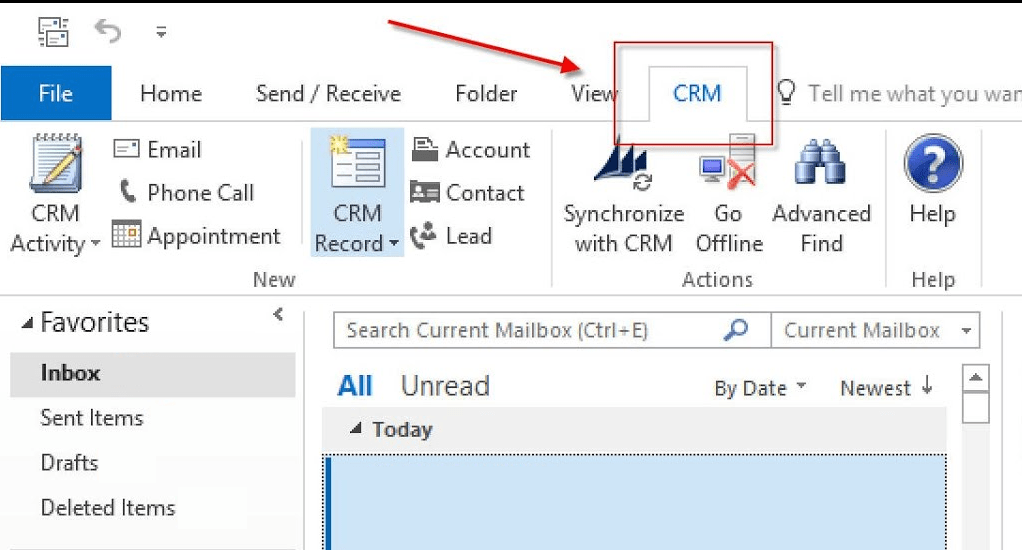1022x550 pixels.
Task: Expand the CRM Record dropdown
Action: click(357, 243)
